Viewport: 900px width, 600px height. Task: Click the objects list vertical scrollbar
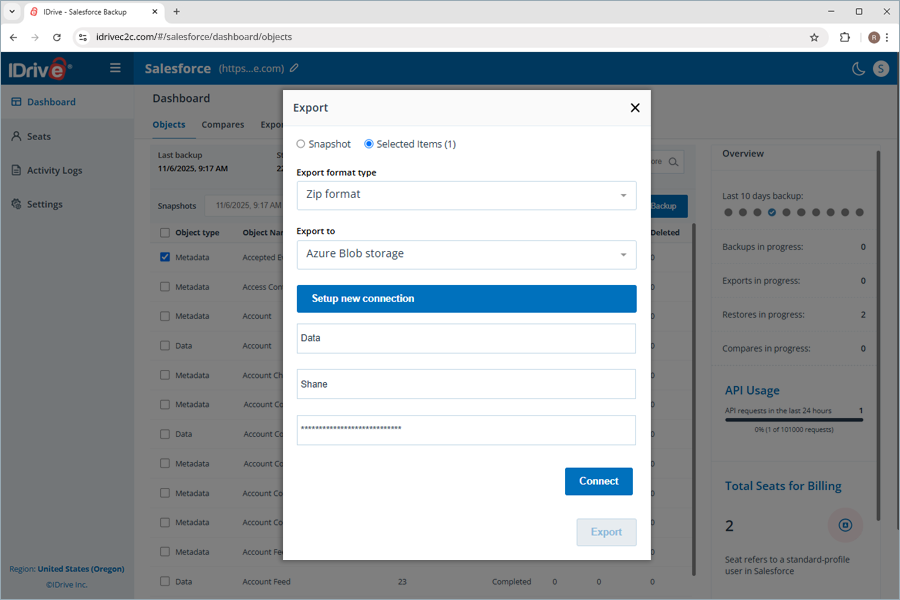point(693,399)
